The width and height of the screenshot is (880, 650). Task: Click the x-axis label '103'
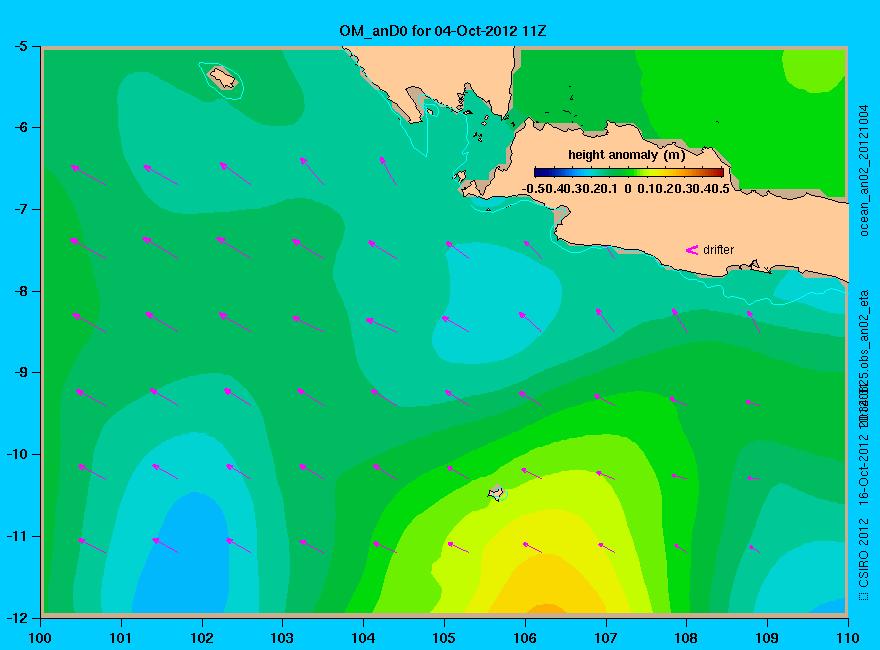pos(282,638)
